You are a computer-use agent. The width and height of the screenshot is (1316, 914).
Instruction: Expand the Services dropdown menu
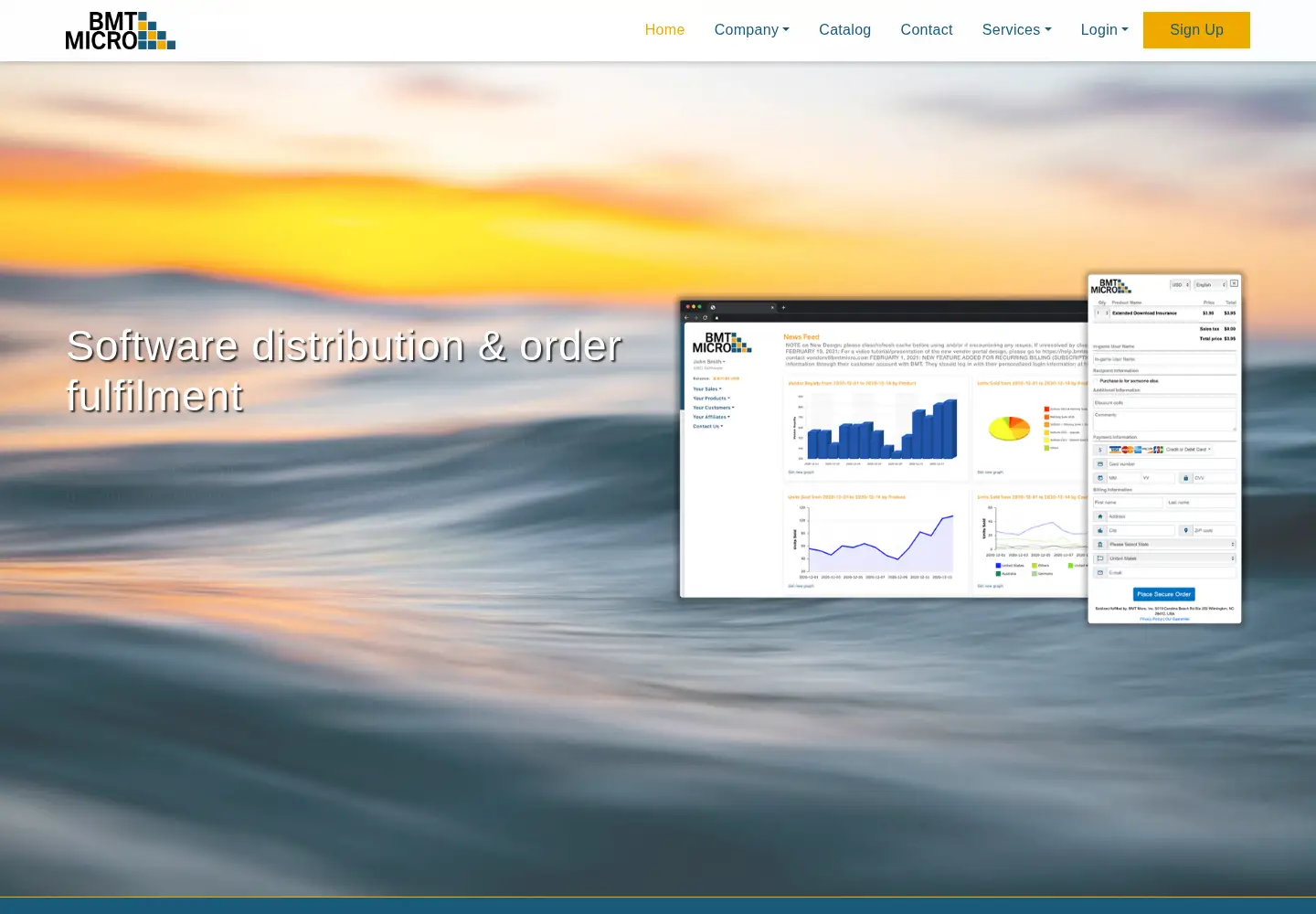pos(1016,30)
